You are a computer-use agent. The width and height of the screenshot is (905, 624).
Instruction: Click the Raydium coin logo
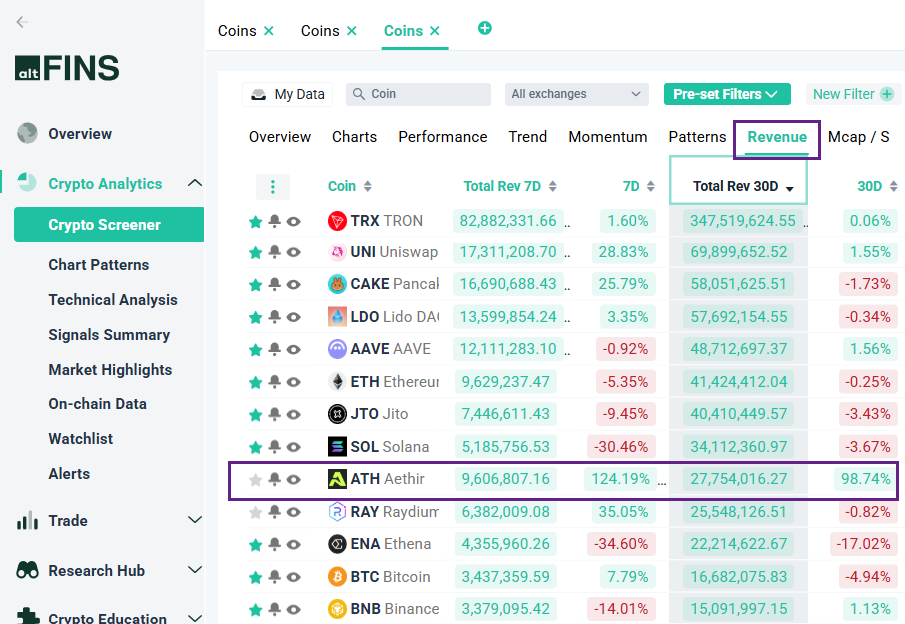pos(337,512)
